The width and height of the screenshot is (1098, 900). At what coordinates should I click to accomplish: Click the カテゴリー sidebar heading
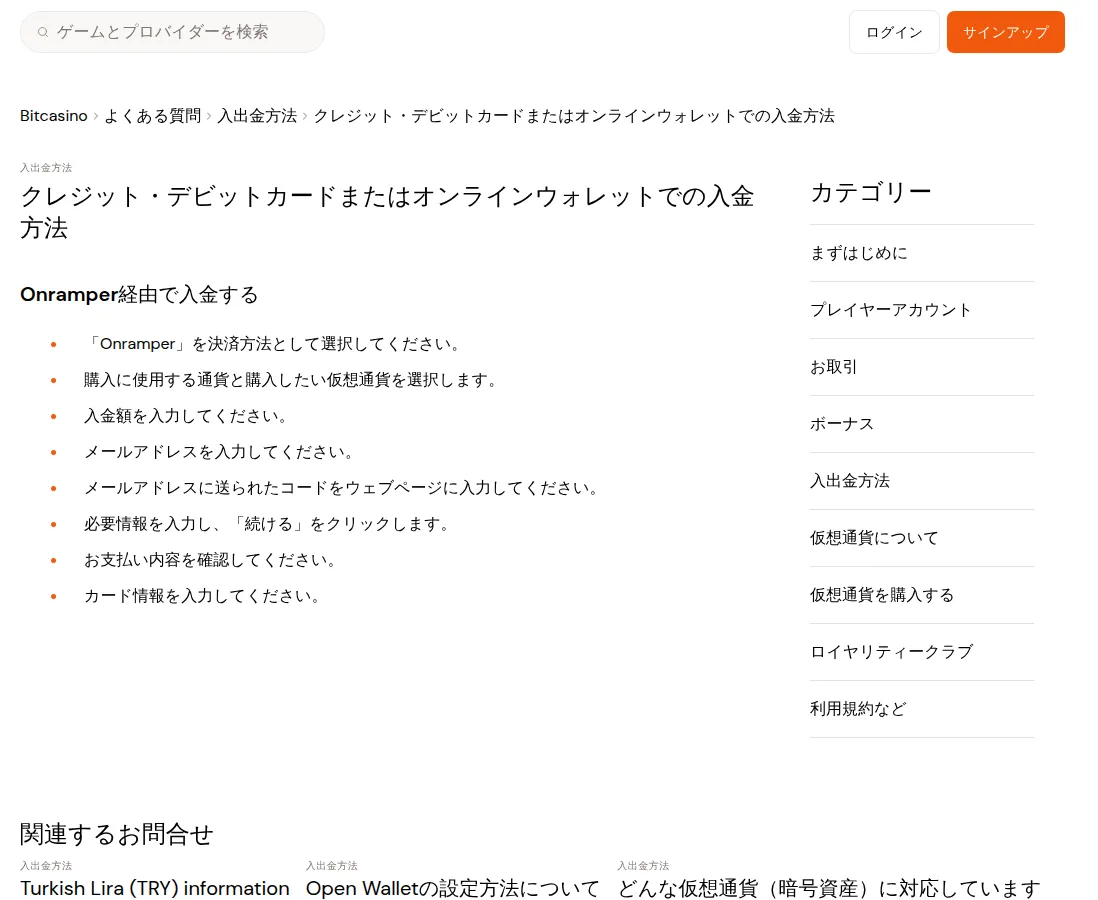click(871, 192)
